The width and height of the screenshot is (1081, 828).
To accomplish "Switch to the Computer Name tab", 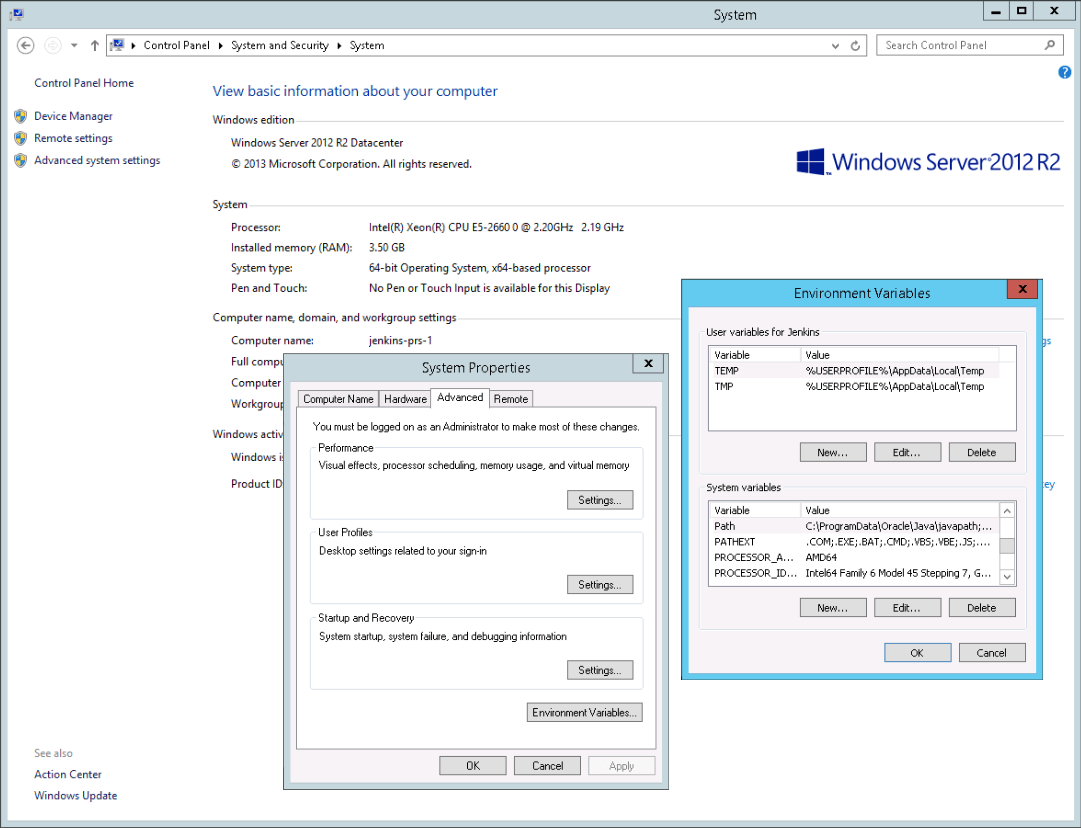I will pyautogui.click(x=338, y=399).
